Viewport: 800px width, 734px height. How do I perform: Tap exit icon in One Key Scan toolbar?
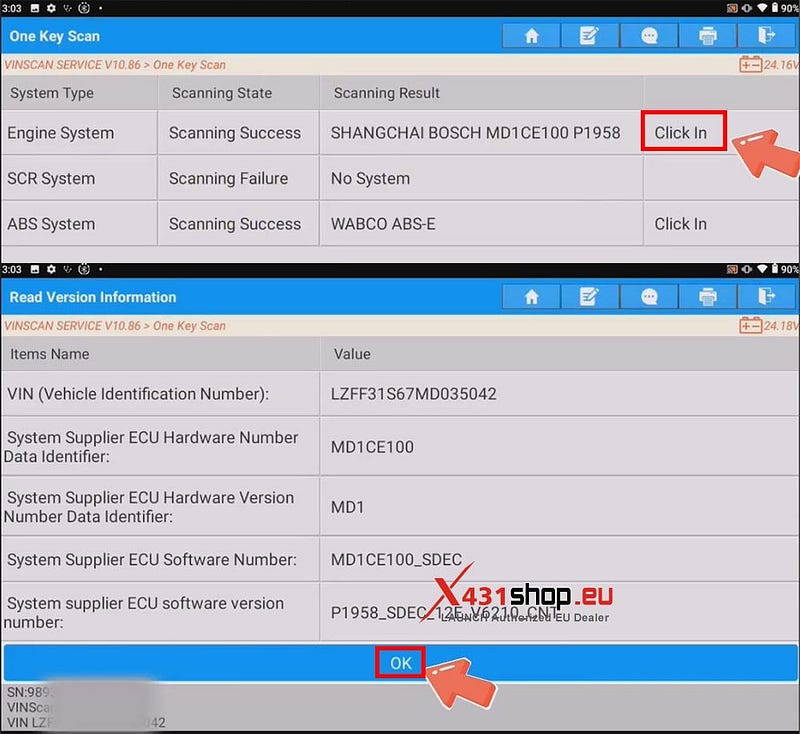point(767,36)
